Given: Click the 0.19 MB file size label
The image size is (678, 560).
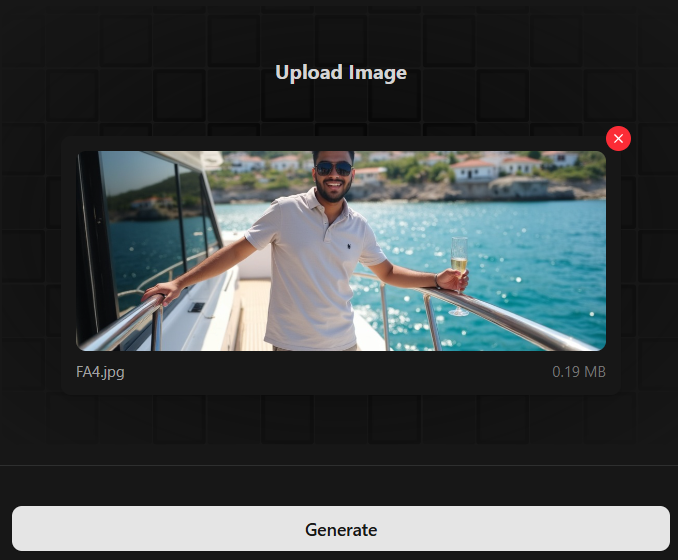Looking at the screenshot, I should pyautogui.click(x=578, y=373).
